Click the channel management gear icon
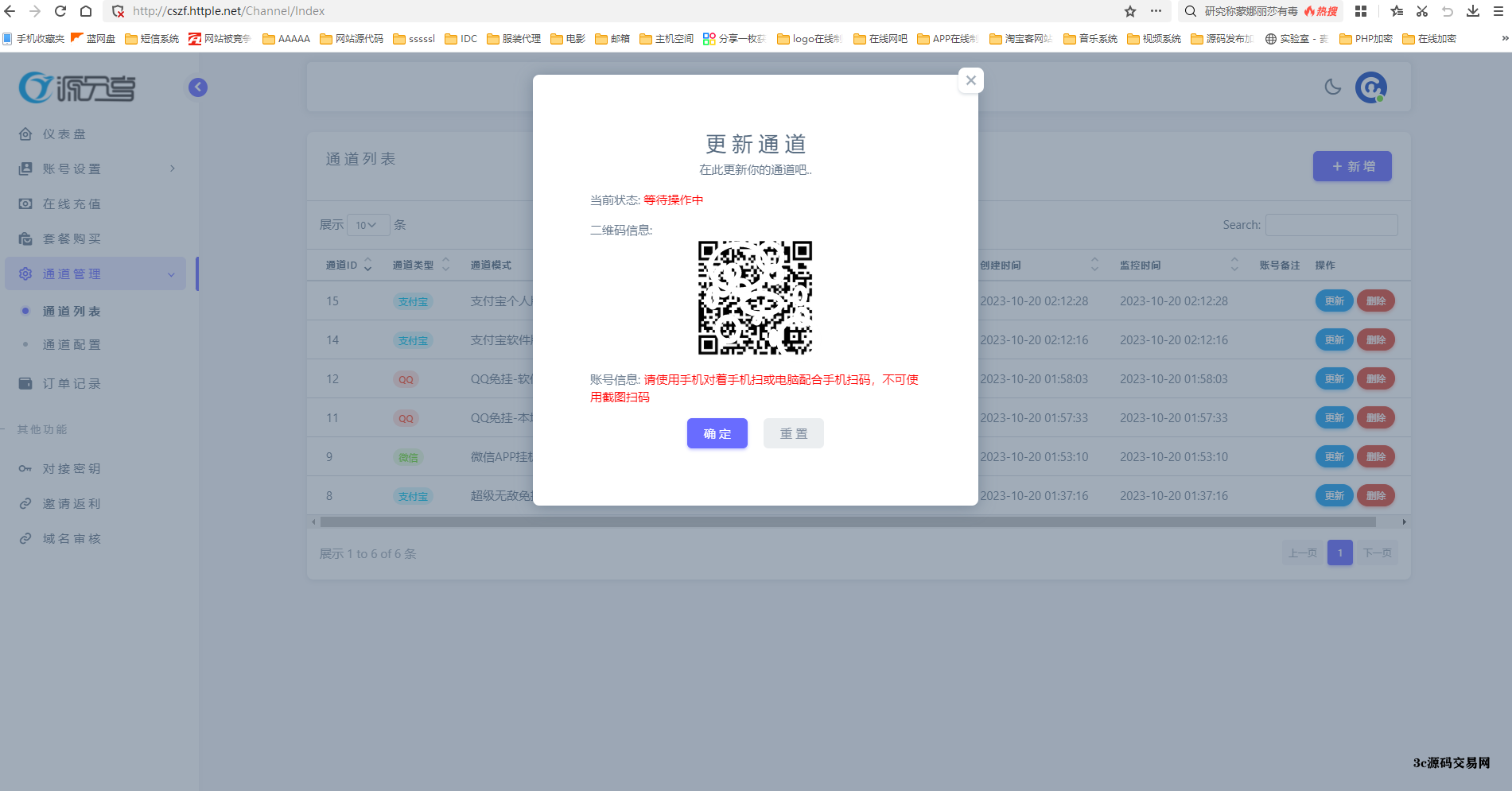 (x=25, y=273)
